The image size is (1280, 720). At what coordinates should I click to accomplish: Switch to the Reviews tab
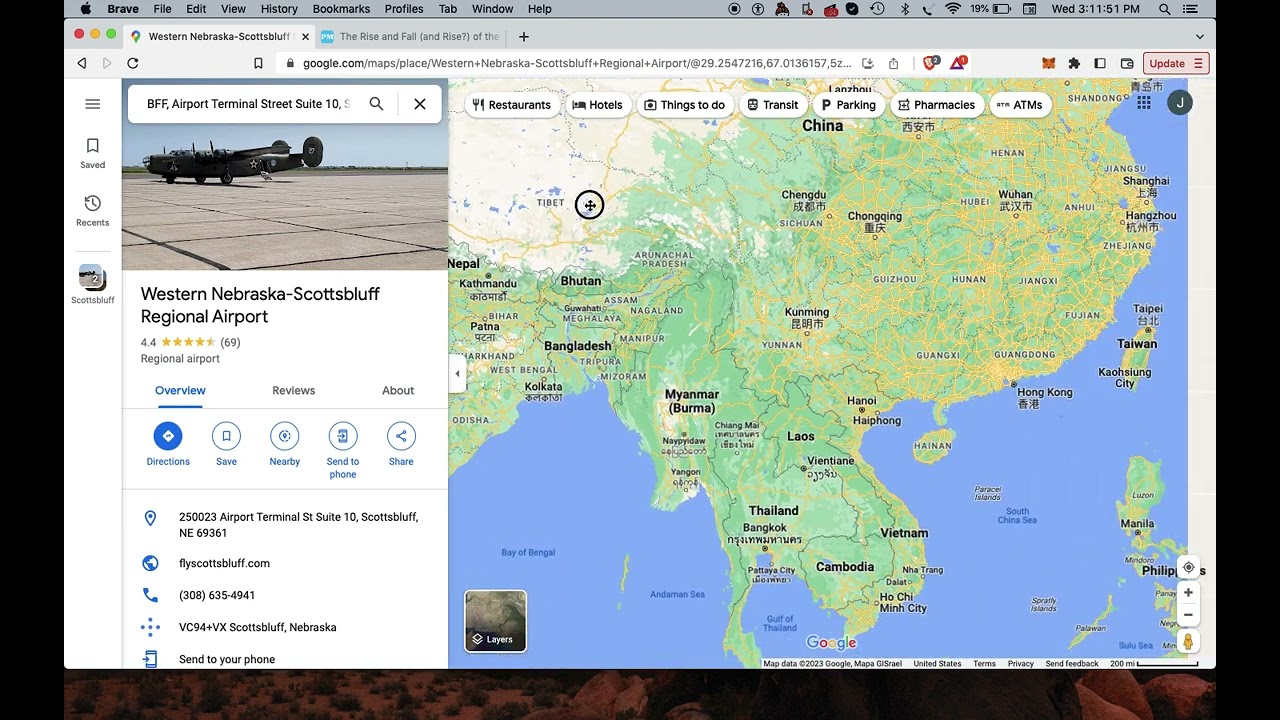294,390
